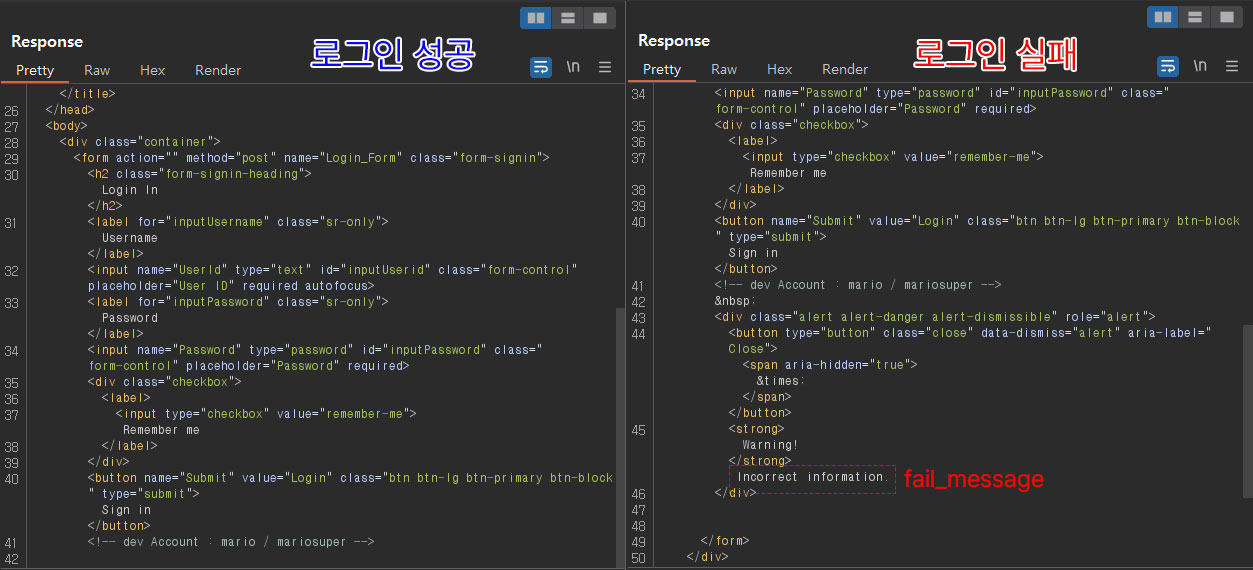Click the label for="inputPassword" line
The width and height of the screenshot is (1253, 570).
(238, 302)
